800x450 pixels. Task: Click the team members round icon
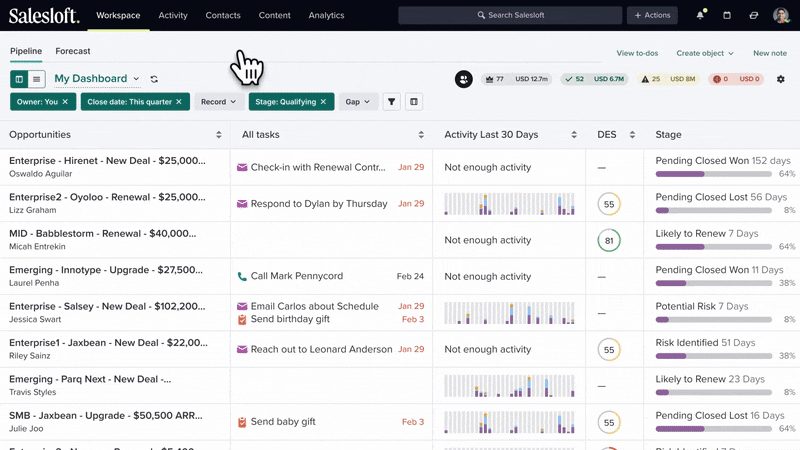[x=464, y=79]
